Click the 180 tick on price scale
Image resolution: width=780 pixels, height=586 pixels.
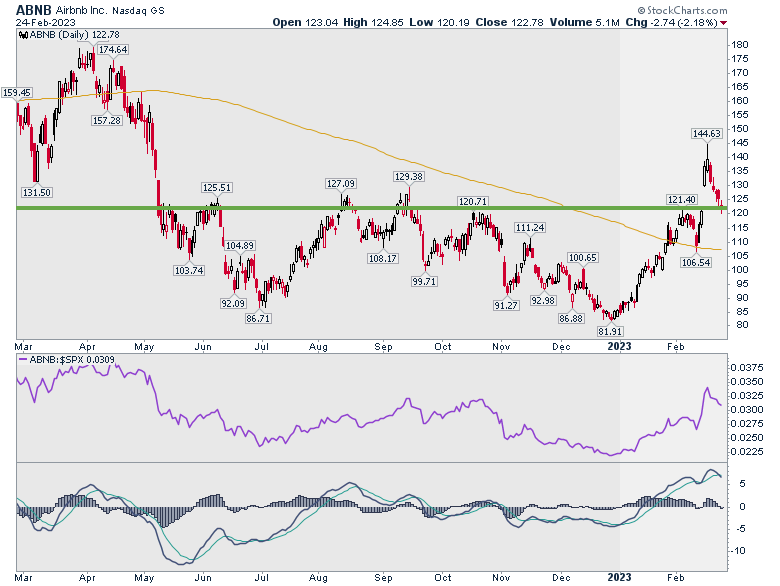[740, 45]
